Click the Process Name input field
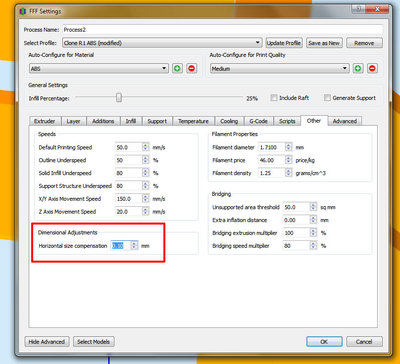The height and width of the screenshot is (364, 400). (222, 30)
